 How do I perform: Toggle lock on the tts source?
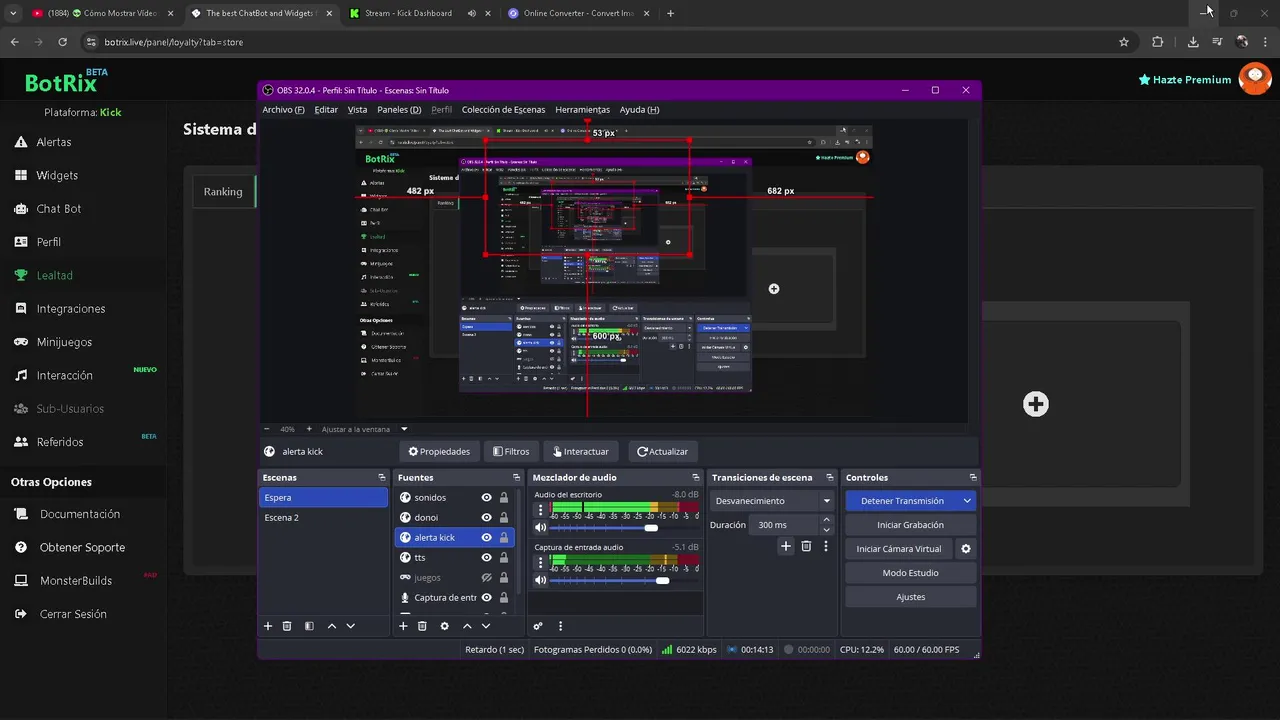(x=504, y=557)
